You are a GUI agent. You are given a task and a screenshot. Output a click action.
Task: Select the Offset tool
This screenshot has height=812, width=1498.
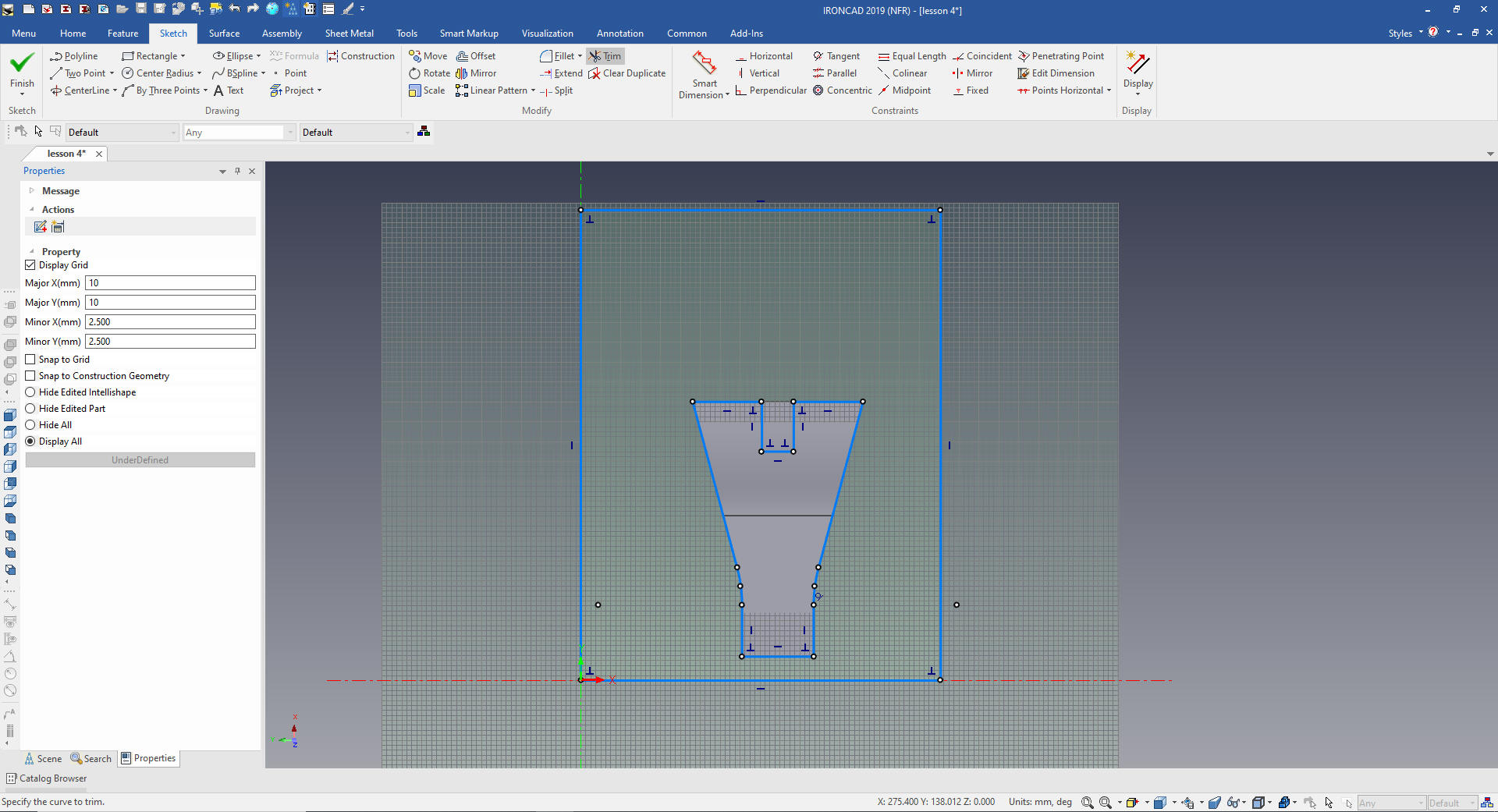click(476, 56)
